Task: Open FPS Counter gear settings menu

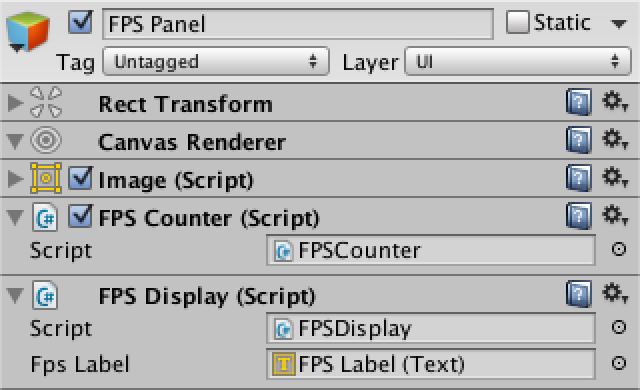Action: 615,215
